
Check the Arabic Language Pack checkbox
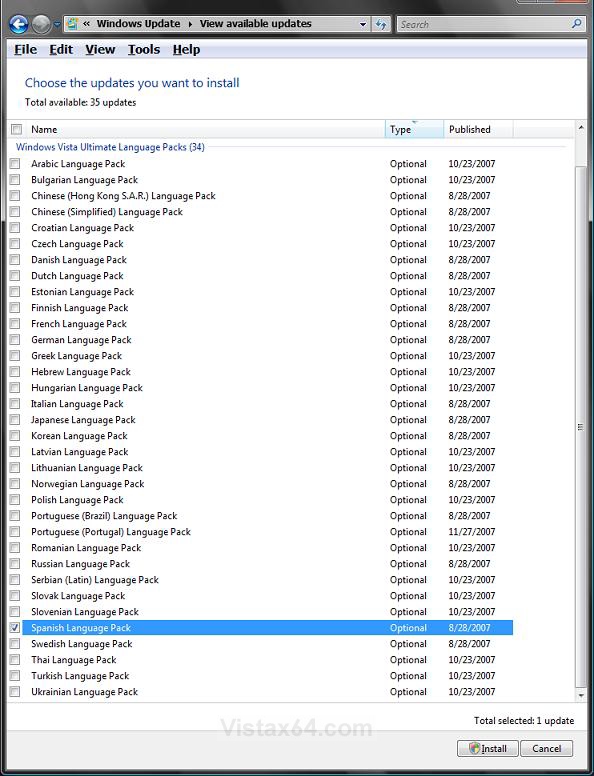click(15, 163)
